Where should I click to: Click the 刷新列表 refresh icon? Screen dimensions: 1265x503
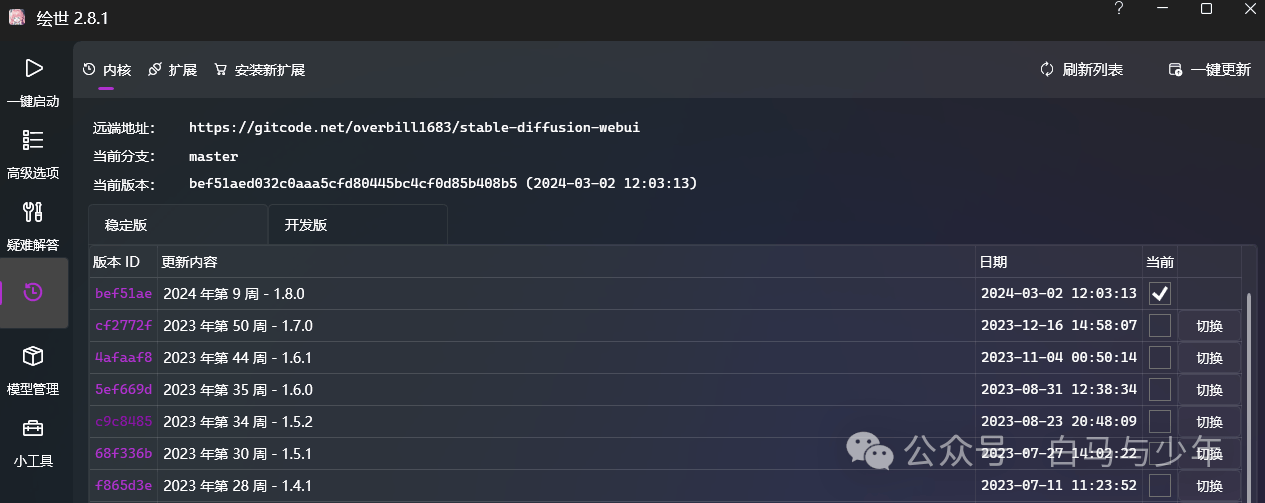point(1047,69)
